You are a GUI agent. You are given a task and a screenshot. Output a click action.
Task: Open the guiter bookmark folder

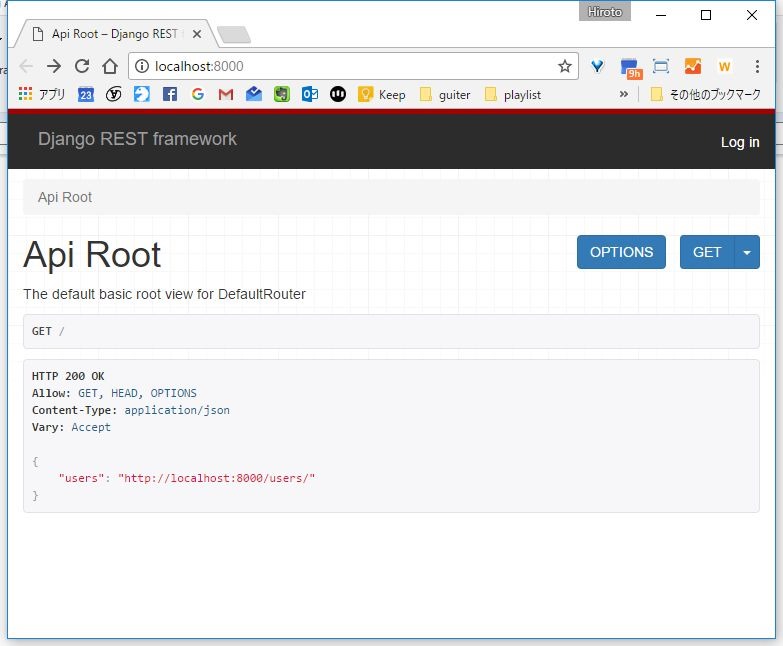(444, 94)
